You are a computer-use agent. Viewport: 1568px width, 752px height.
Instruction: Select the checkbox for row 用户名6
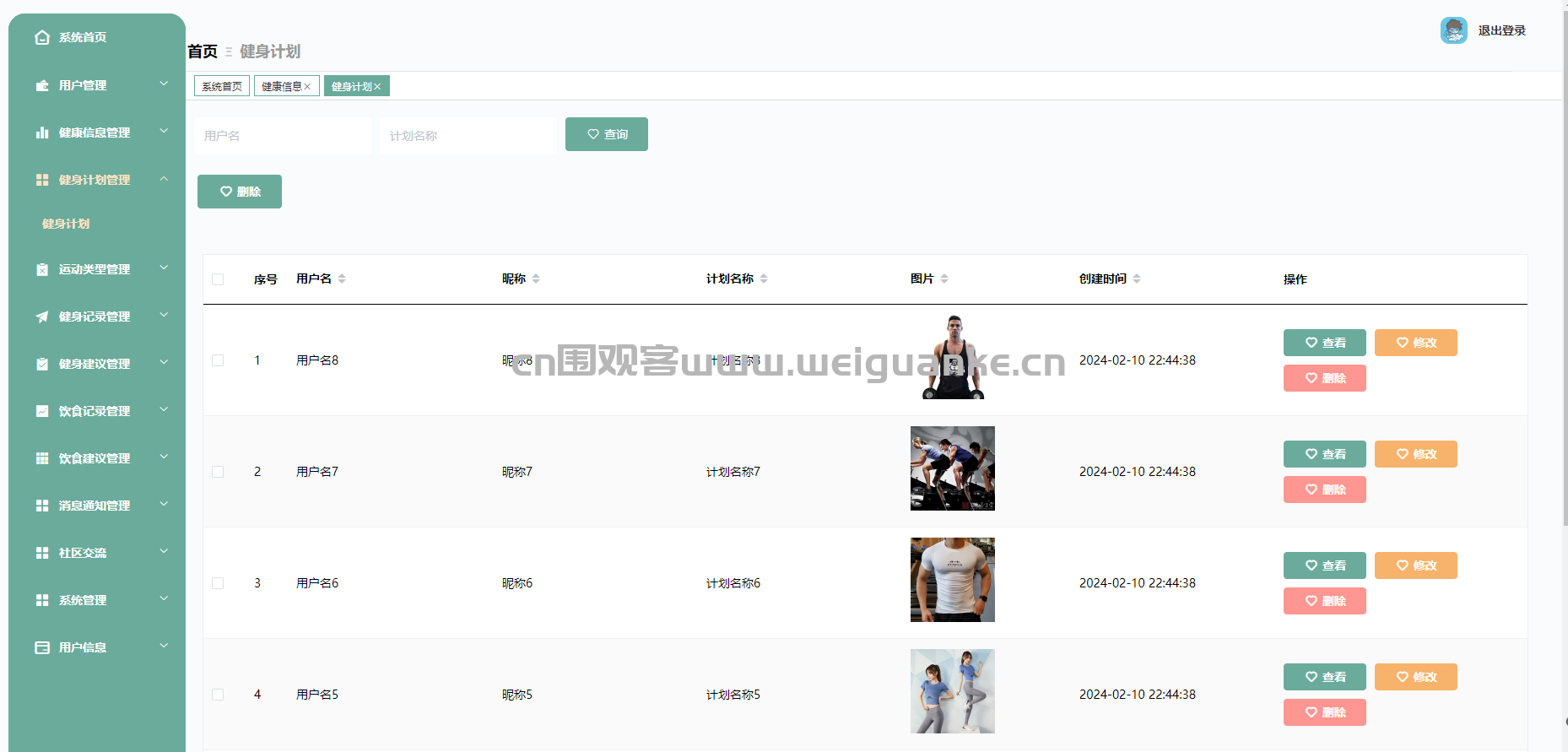point(218,583)
